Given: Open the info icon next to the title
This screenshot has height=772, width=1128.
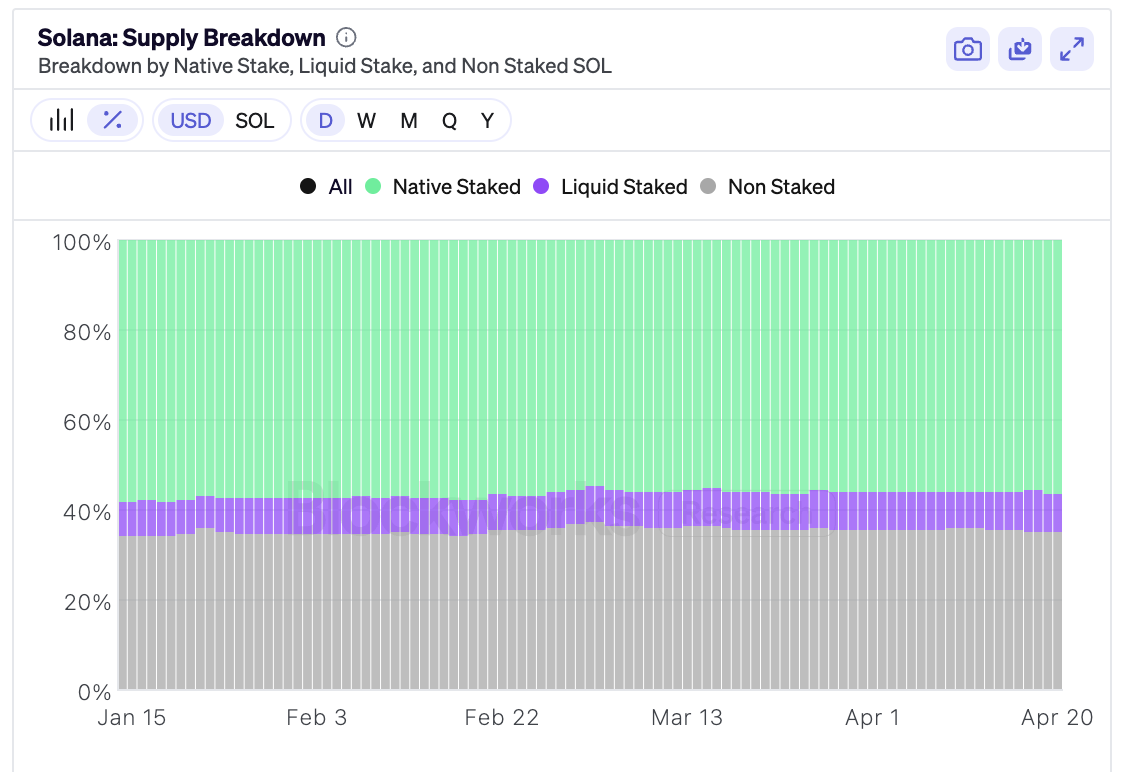Looking at the screenshot, I should click(345, 38).
